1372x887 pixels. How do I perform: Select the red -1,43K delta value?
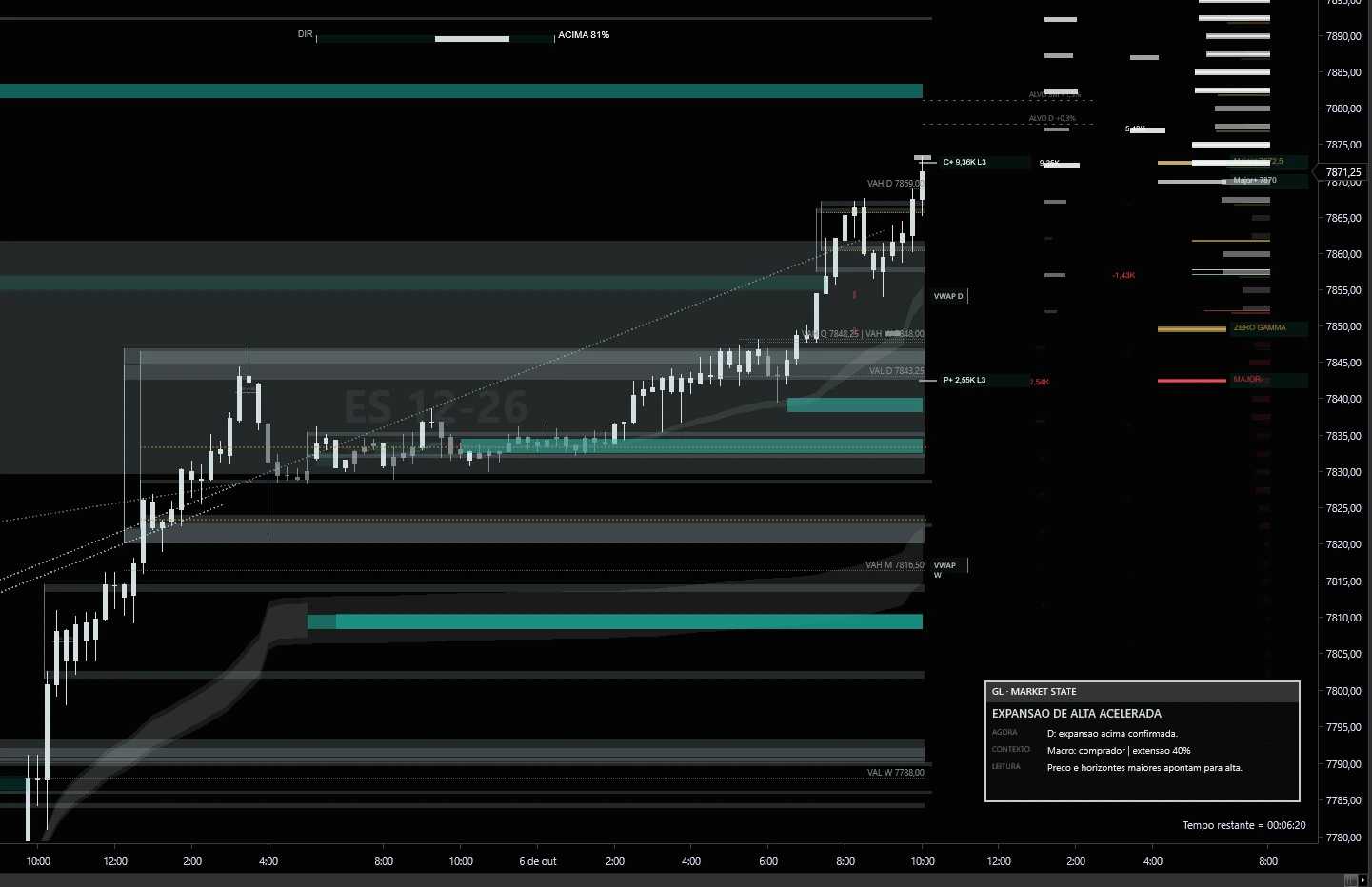pyautogui.click(x=1123, y=275)
